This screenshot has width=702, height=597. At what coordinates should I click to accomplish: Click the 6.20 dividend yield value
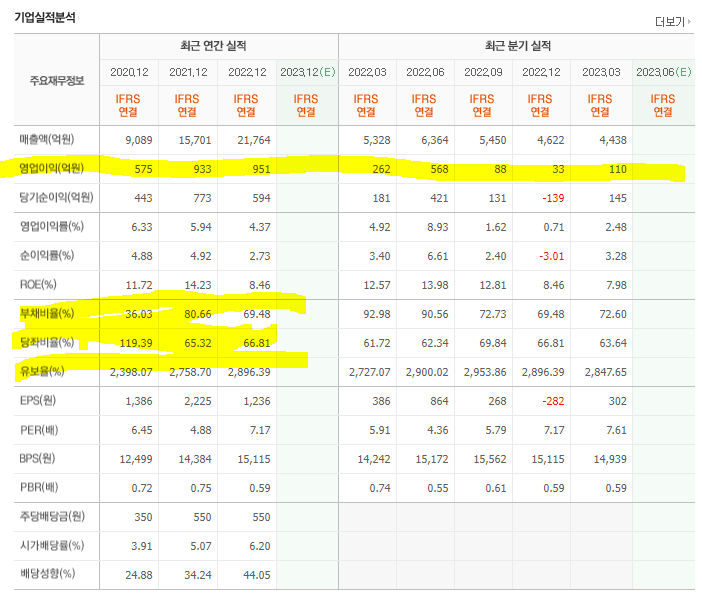(x=260, y=546)
